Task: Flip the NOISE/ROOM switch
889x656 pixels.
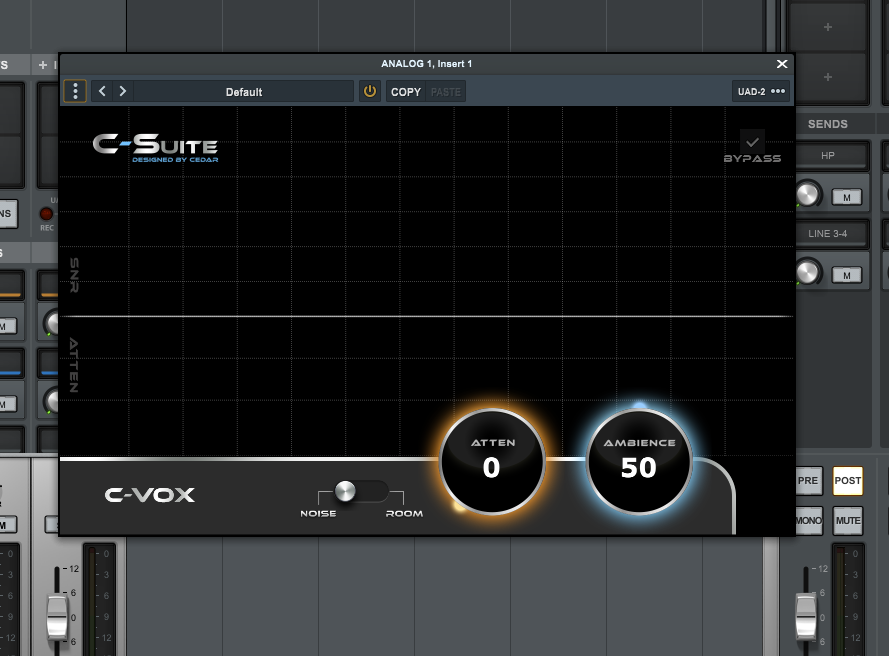Action: click(x=360, y=491)
